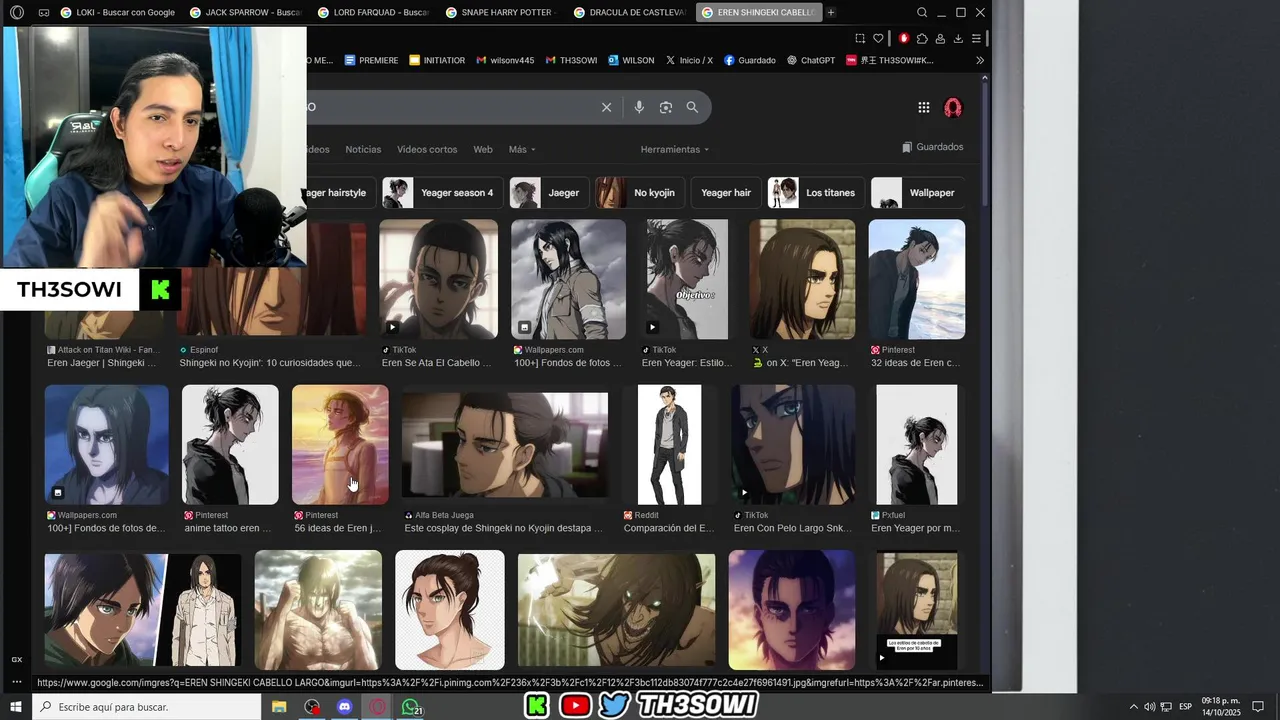This screenshot has width=1280, height=720.
Task: Switch to the SNAPE HARRY POTTER tab
Action: click(503, 12)
